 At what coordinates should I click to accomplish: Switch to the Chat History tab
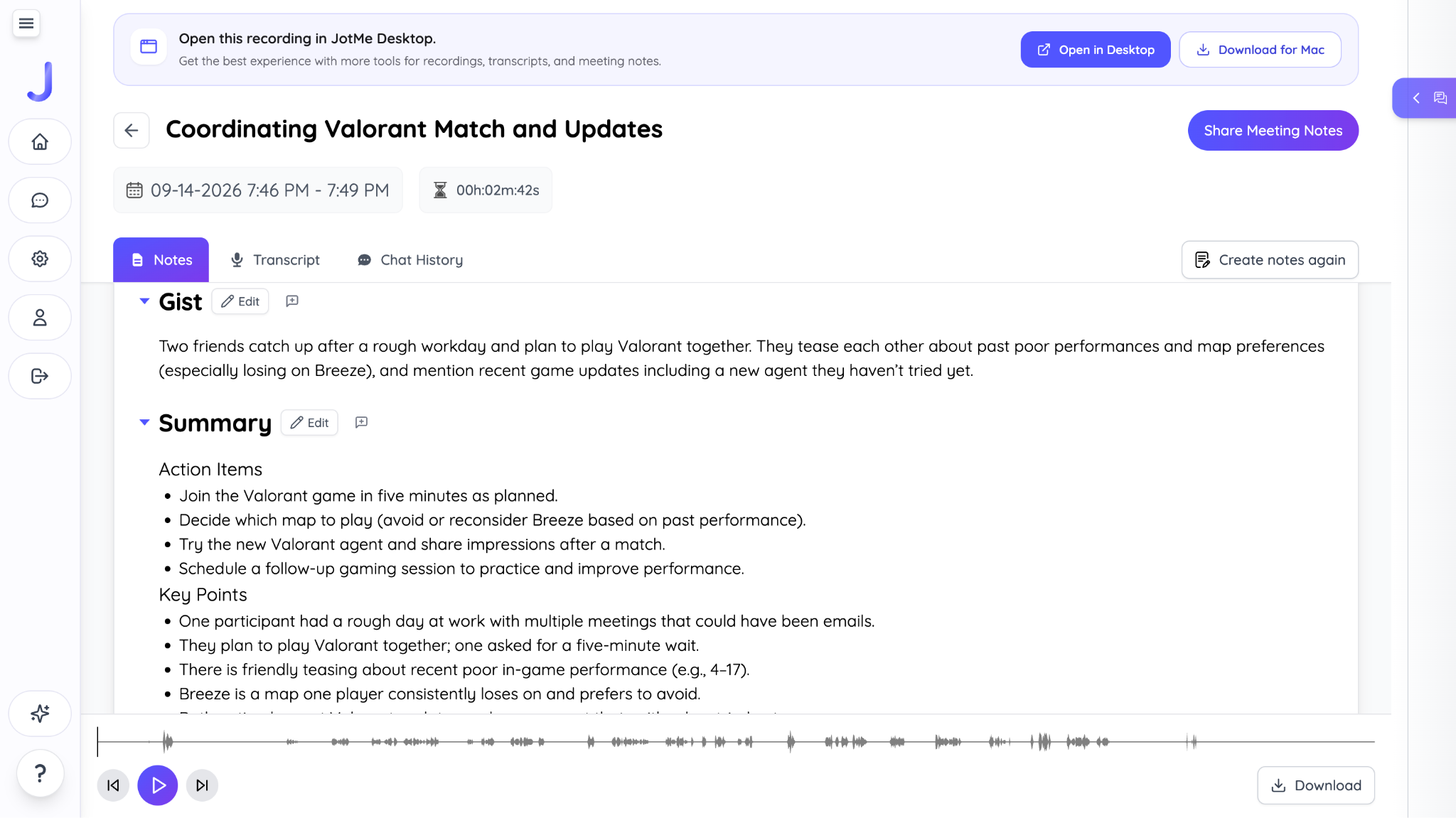coord(409,260)
